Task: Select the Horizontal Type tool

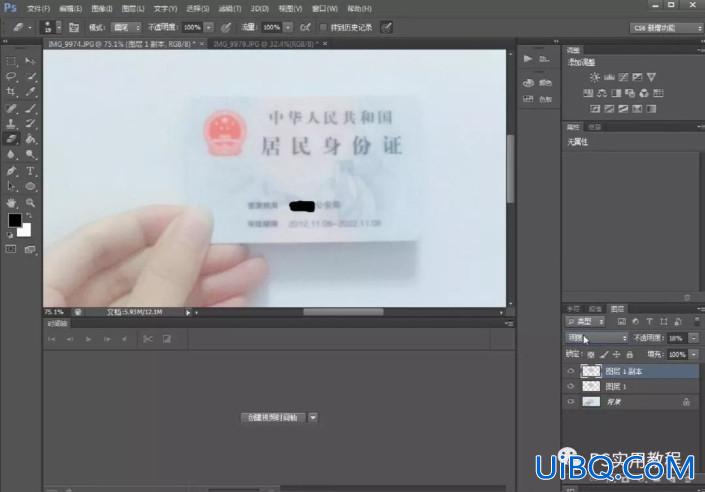Action: tap(30, 171)
